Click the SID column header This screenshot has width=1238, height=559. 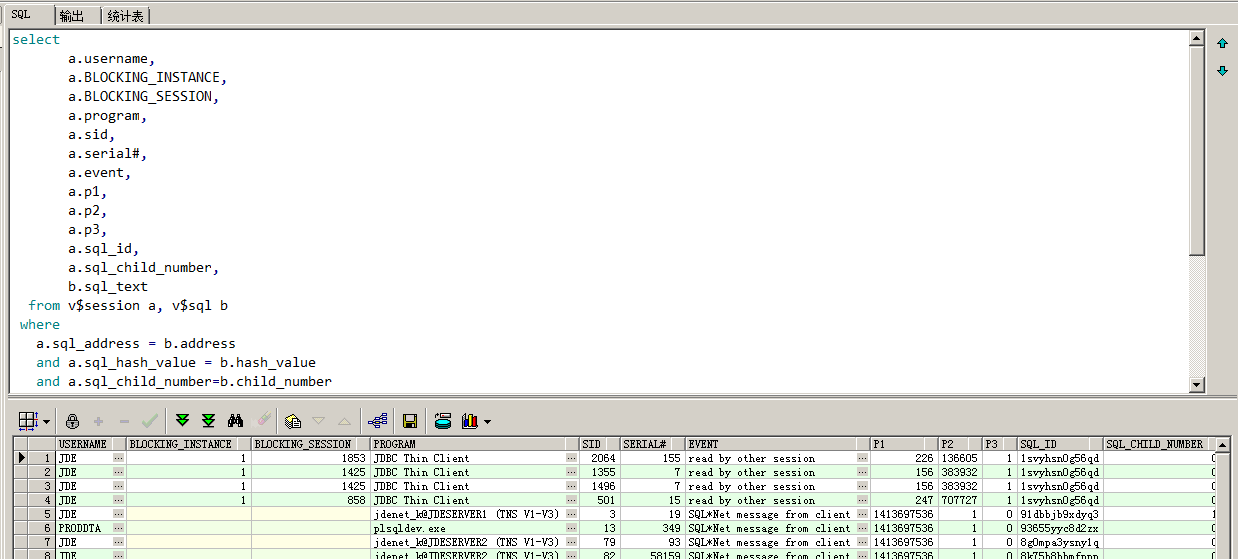pos(598,444)
